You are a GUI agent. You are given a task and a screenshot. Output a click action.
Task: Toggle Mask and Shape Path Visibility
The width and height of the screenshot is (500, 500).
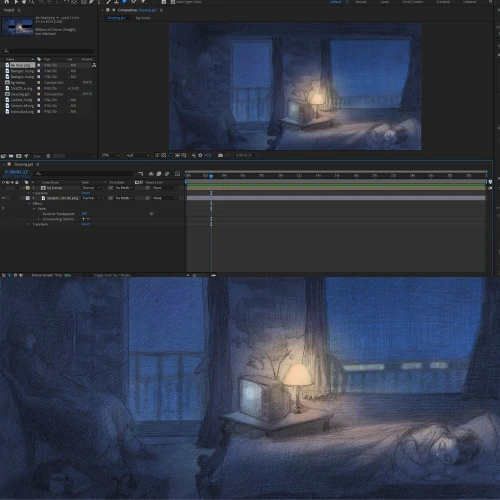(170, 155)
